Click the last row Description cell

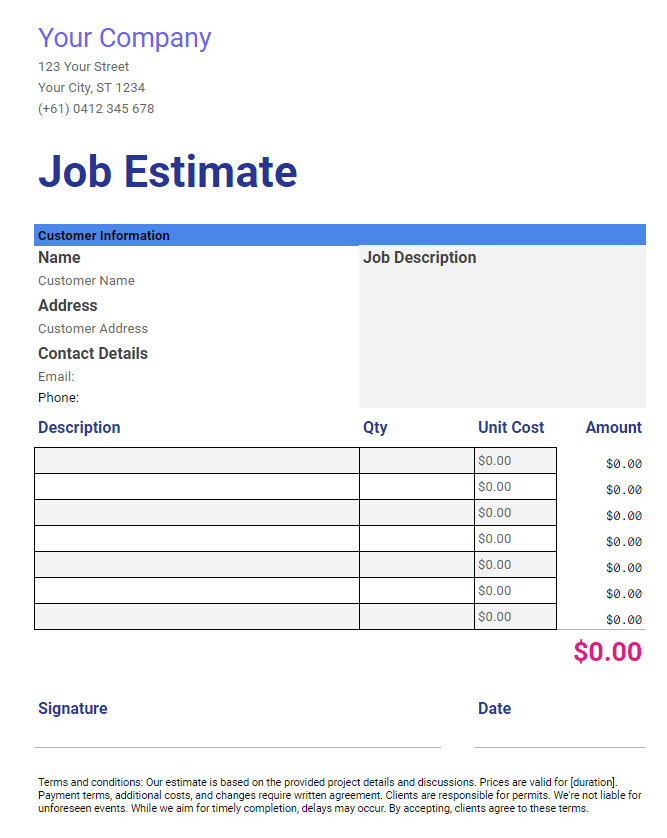197,617
